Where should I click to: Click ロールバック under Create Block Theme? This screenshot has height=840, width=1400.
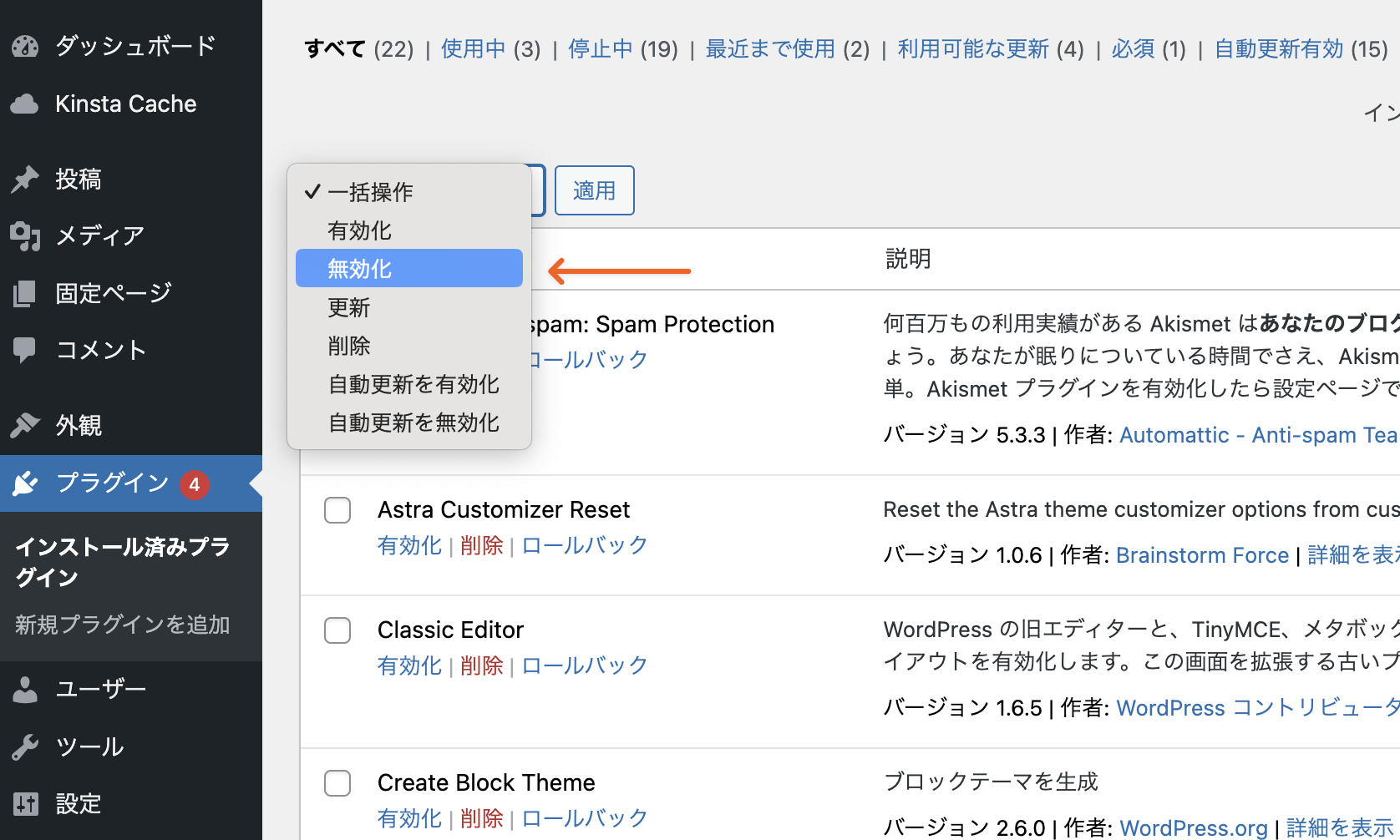point(585,818)
